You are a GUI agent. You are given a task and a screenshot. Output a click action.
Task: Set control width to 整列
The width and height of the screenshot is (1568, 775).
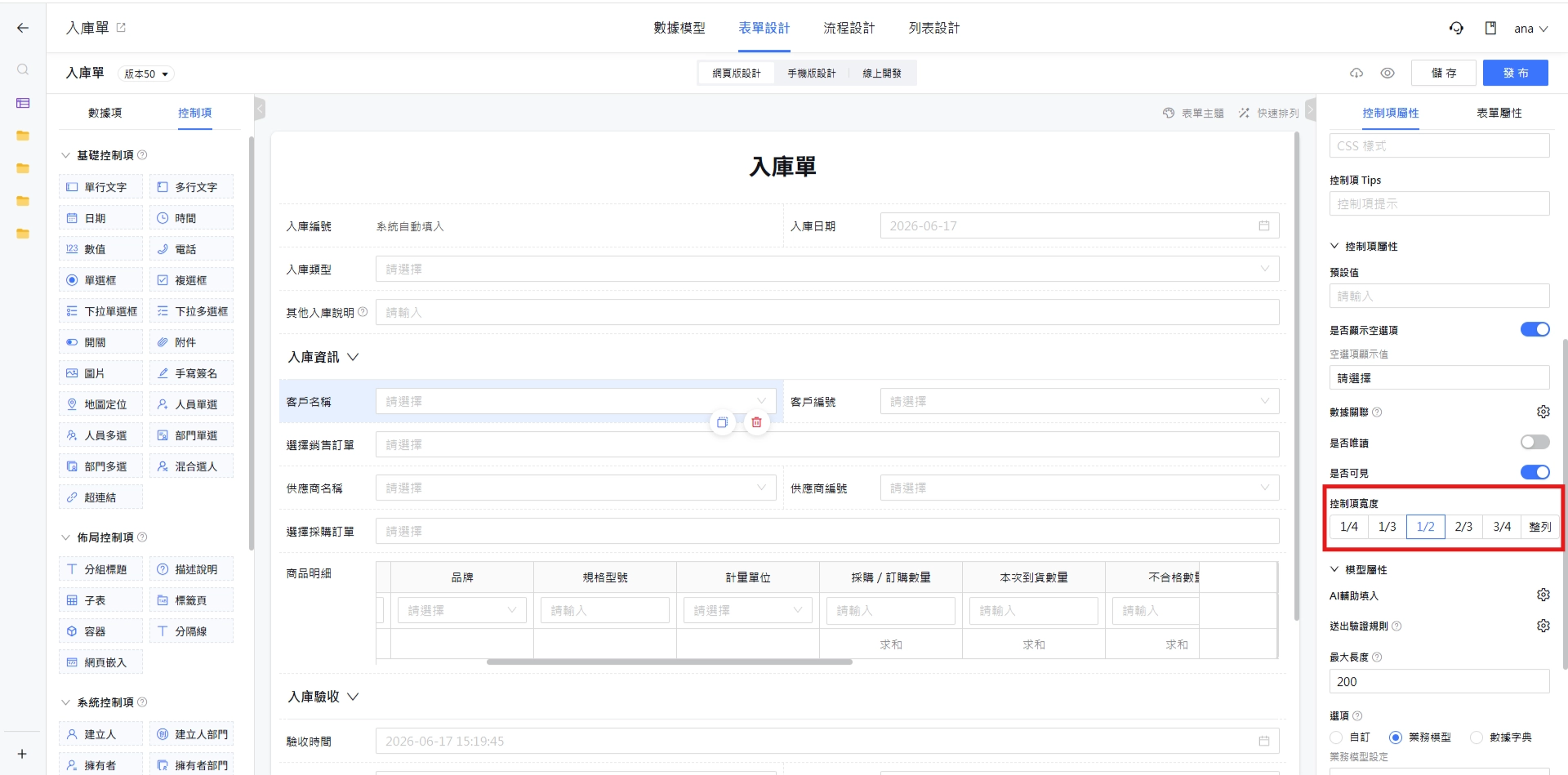click(x=1539, y=527)
